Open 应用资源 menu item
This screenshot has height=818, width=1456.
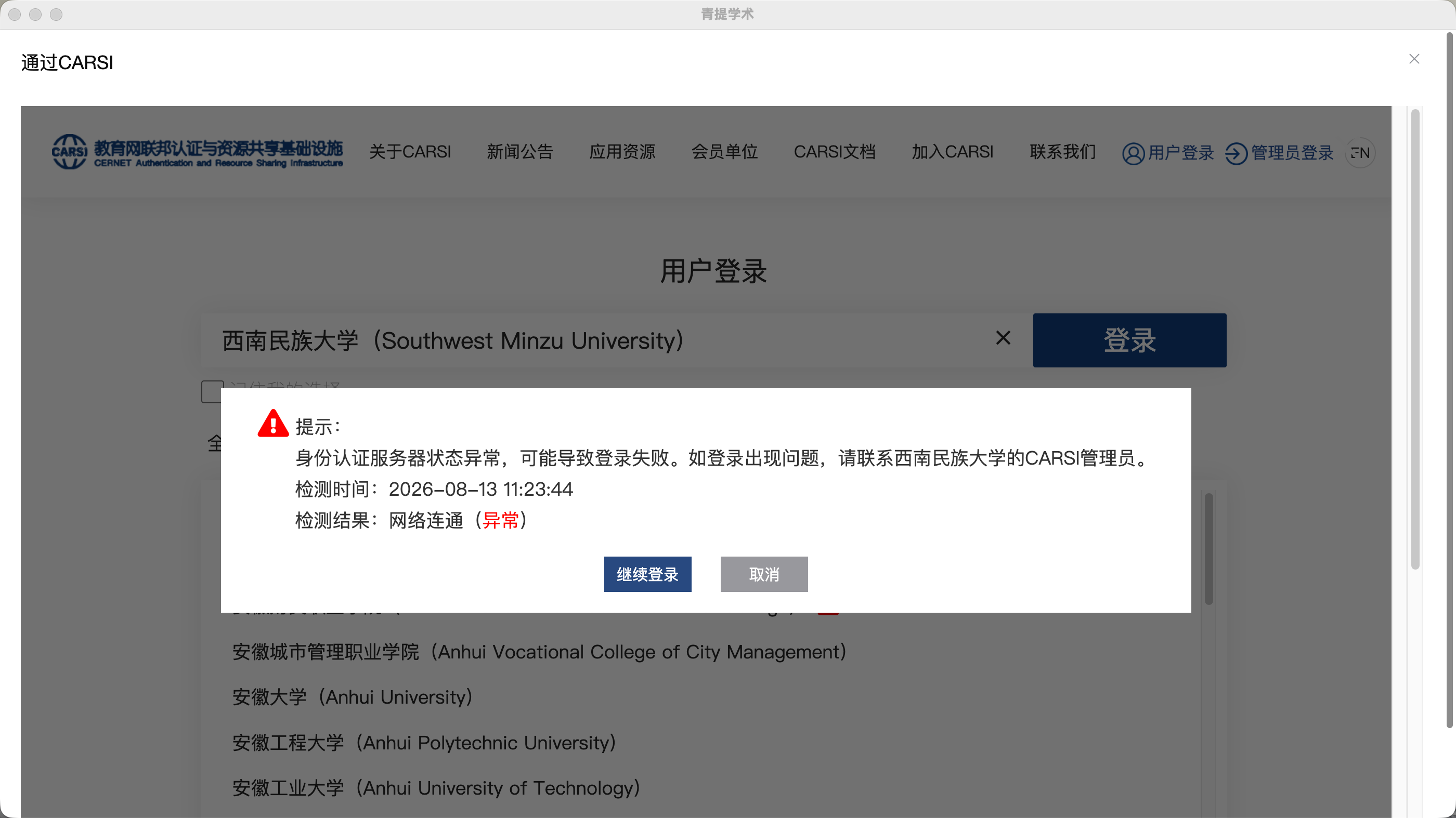[x=622, y=151]
